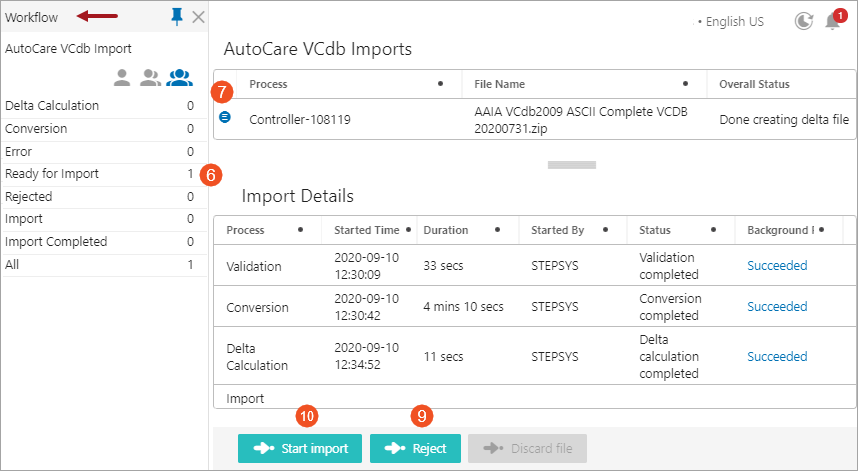
Task: Open Background Process column menu dot
Action: (821, 230)
